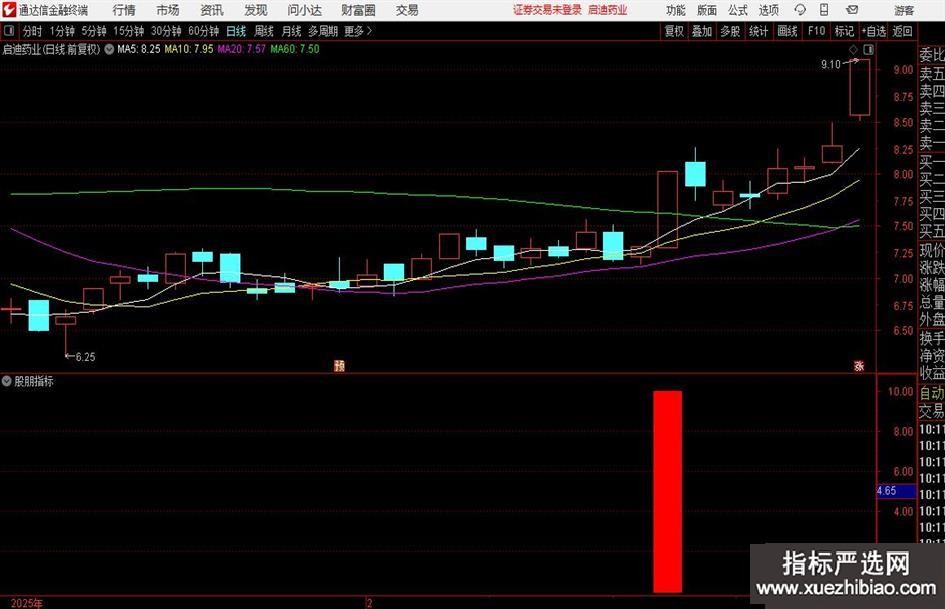Open the 资讯 menu
The width and height of the screenshot is (945, 609).
(x=212, y=10)
